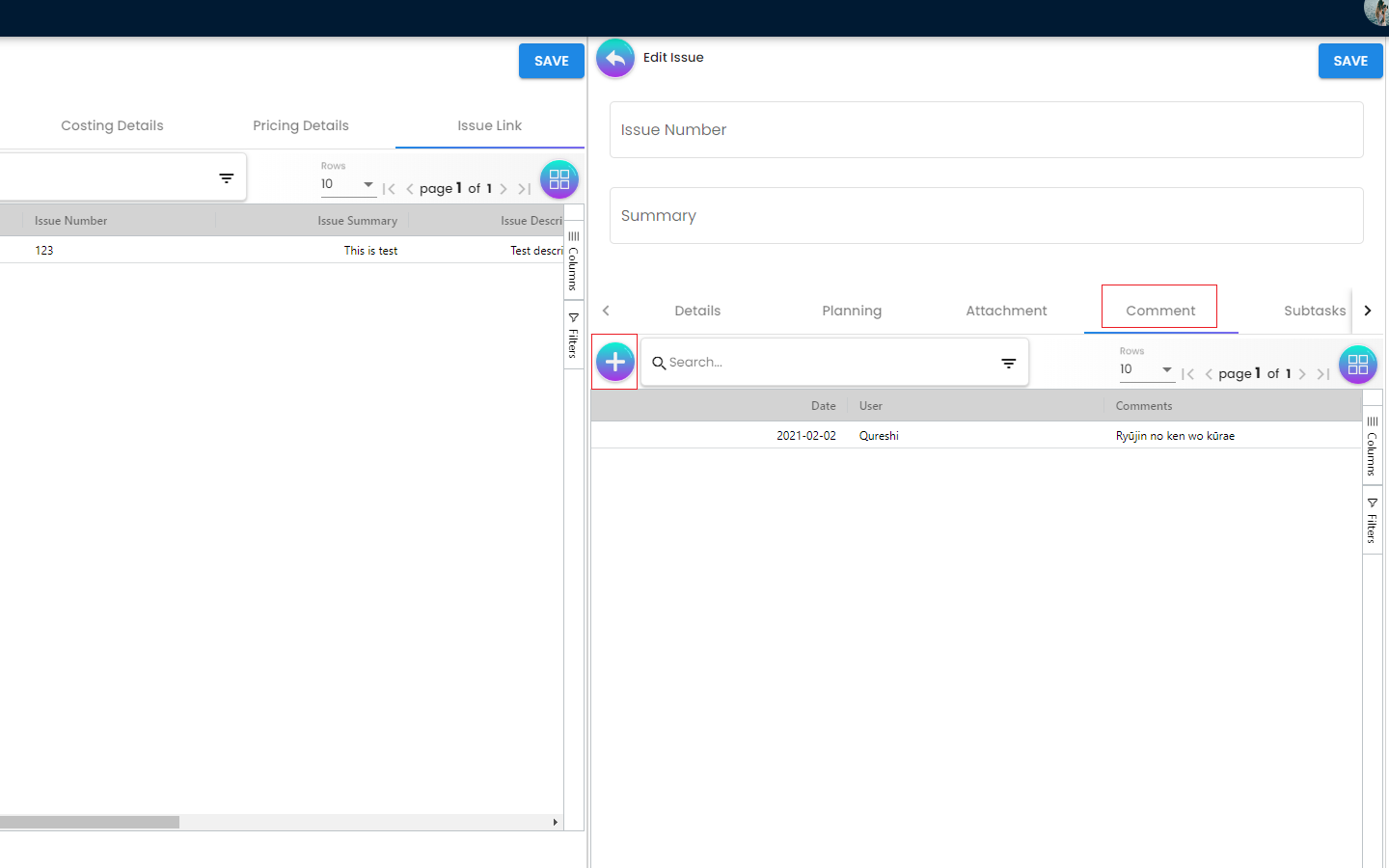Click the Issue Number input field
Viewport: 1389px width, 868px height.
(986, 130)
